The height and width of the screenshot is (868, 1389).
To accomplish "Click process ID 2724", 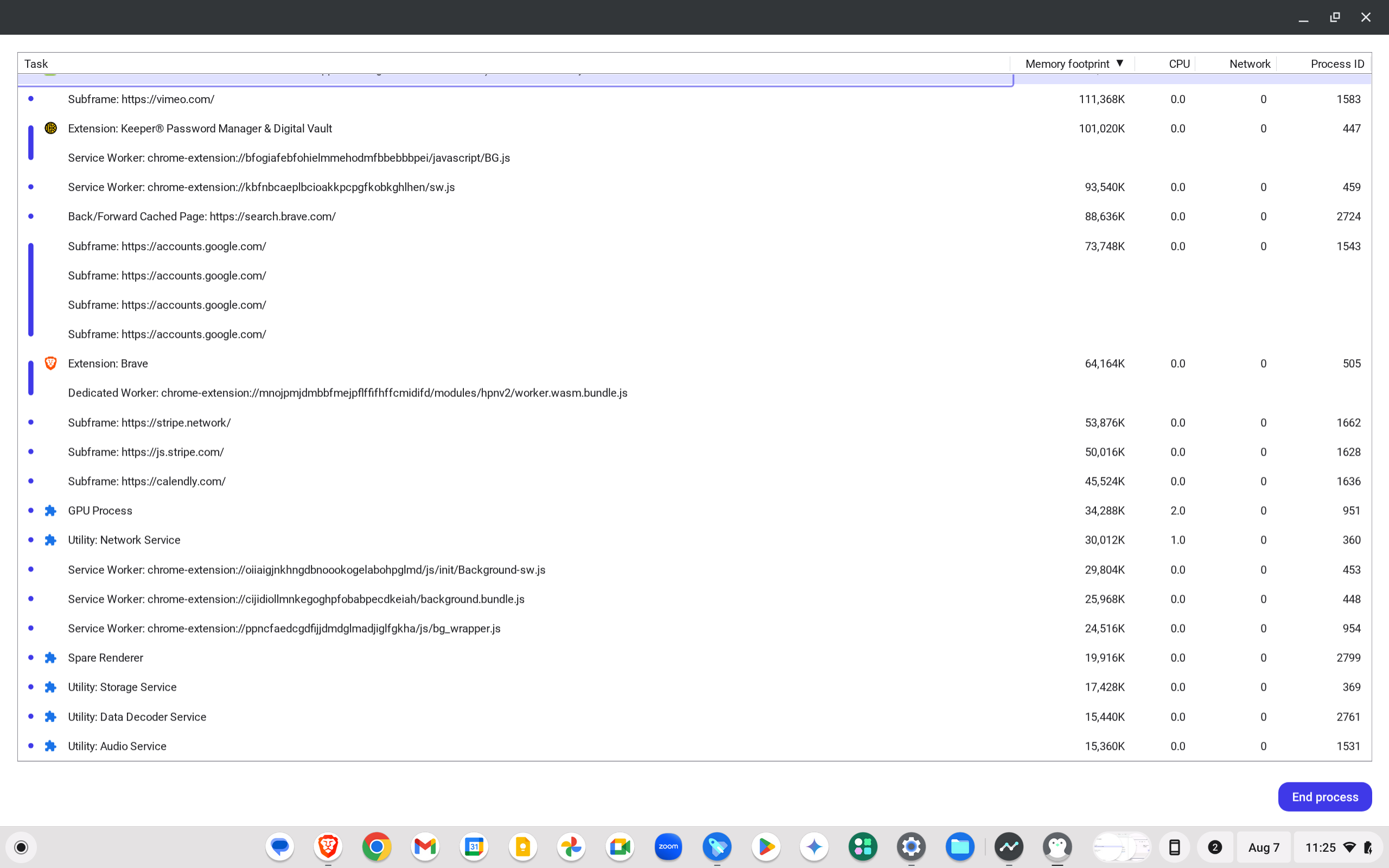I will tap(1348, 216).
